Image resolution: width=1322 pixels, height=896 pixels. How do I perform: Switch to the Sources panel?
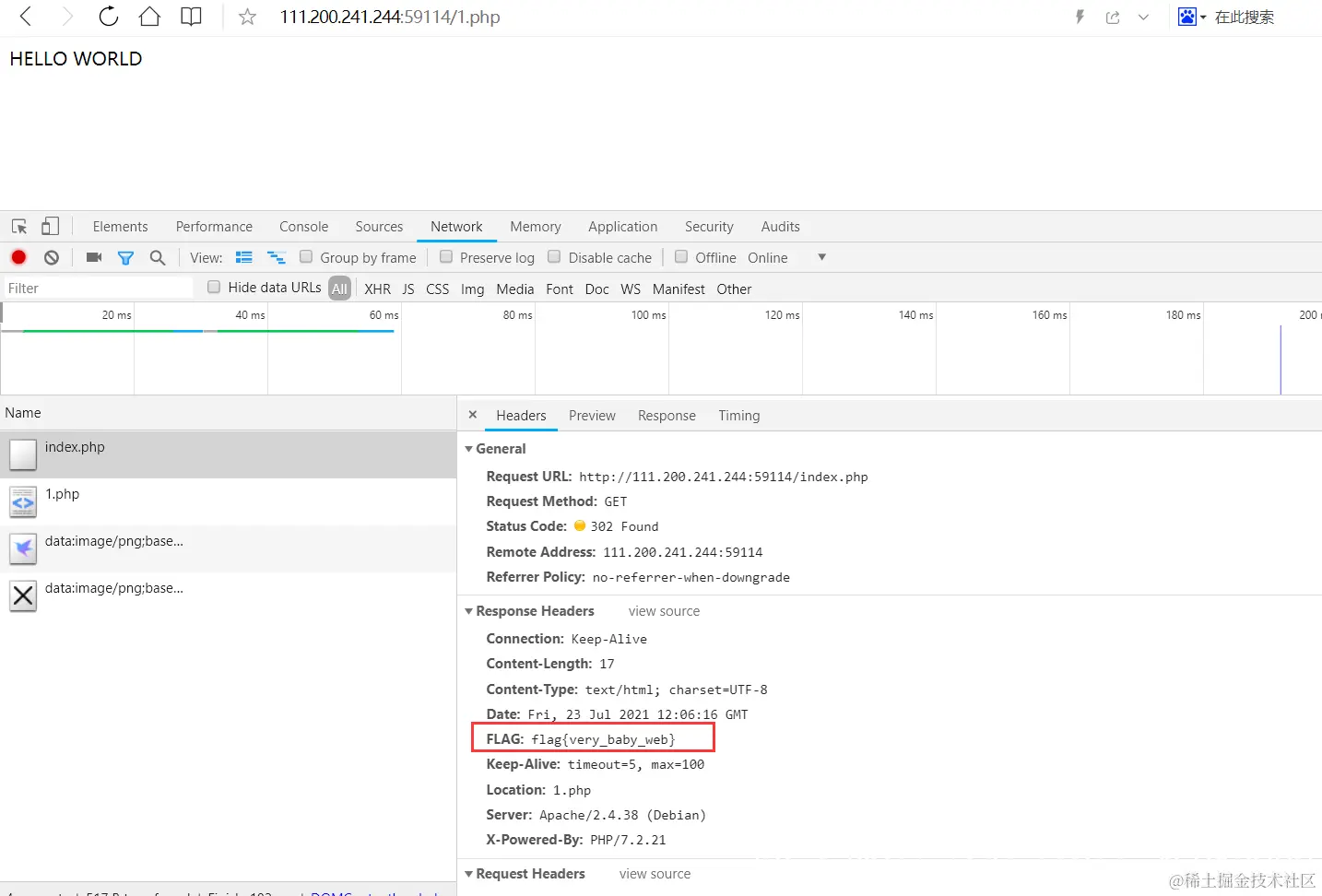tap(379, 227)
